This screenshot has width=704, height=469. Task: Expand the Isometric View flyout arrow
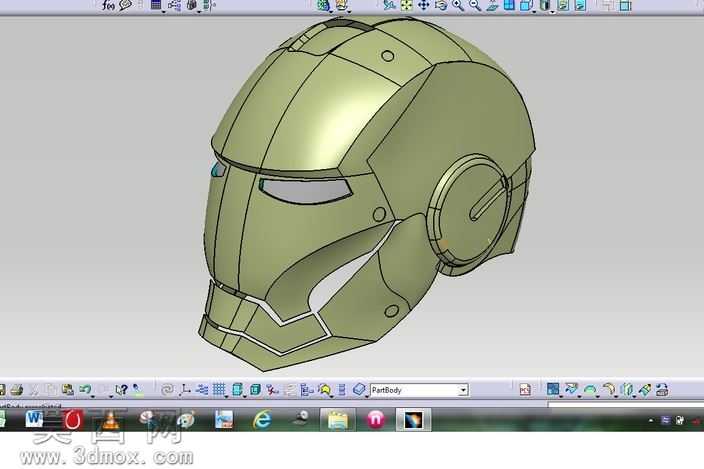click(534, 12)
